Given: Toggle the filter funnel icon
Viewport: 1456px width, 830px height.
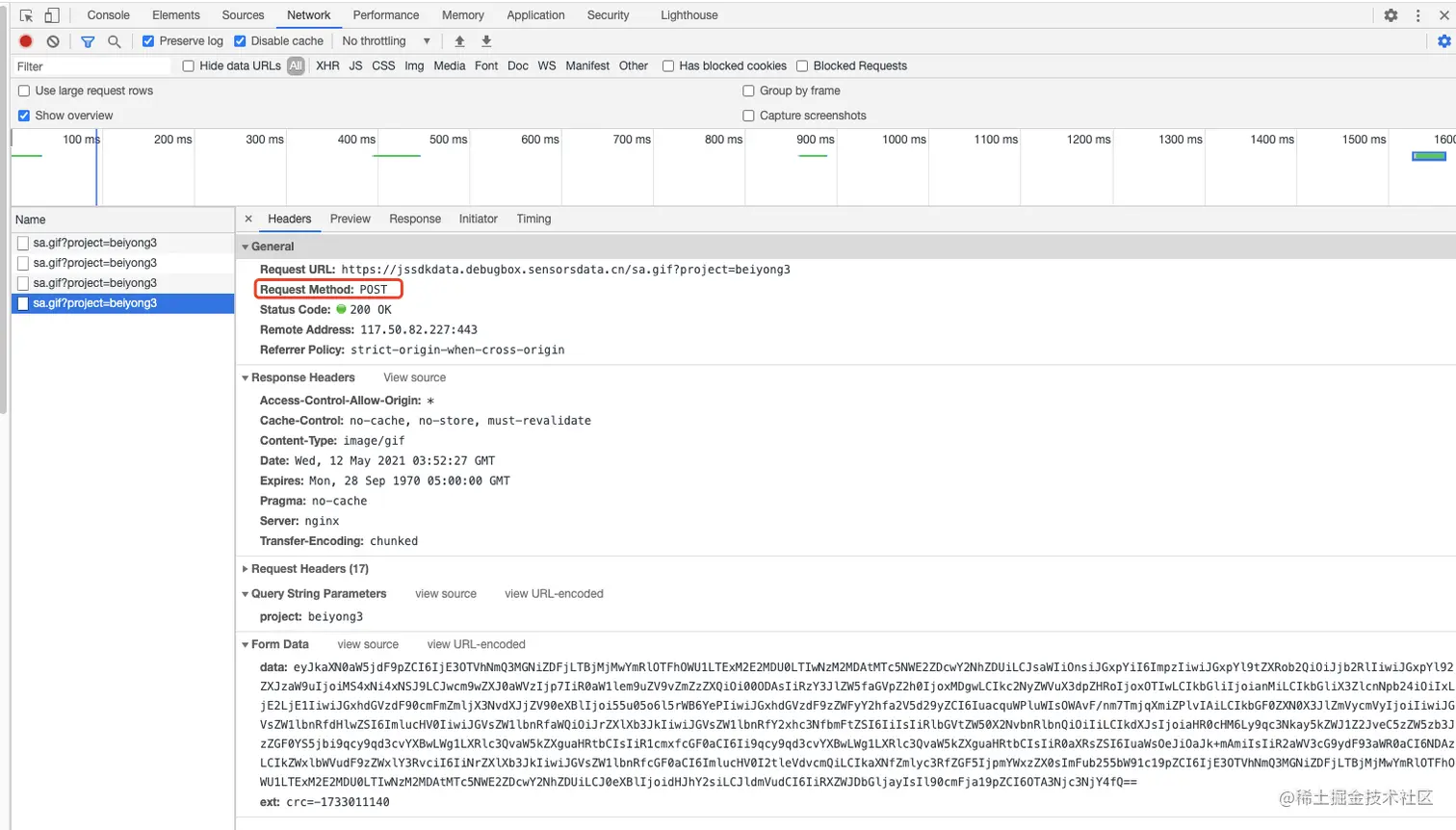Looking at the screenshot, I should coord(88,41).
